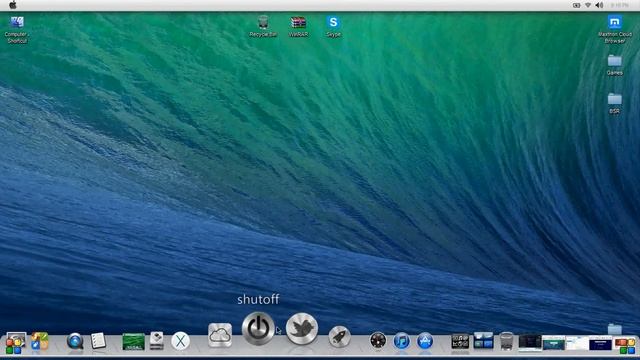Open the dark Dashboard gauge dock icon

coord(378,340)
